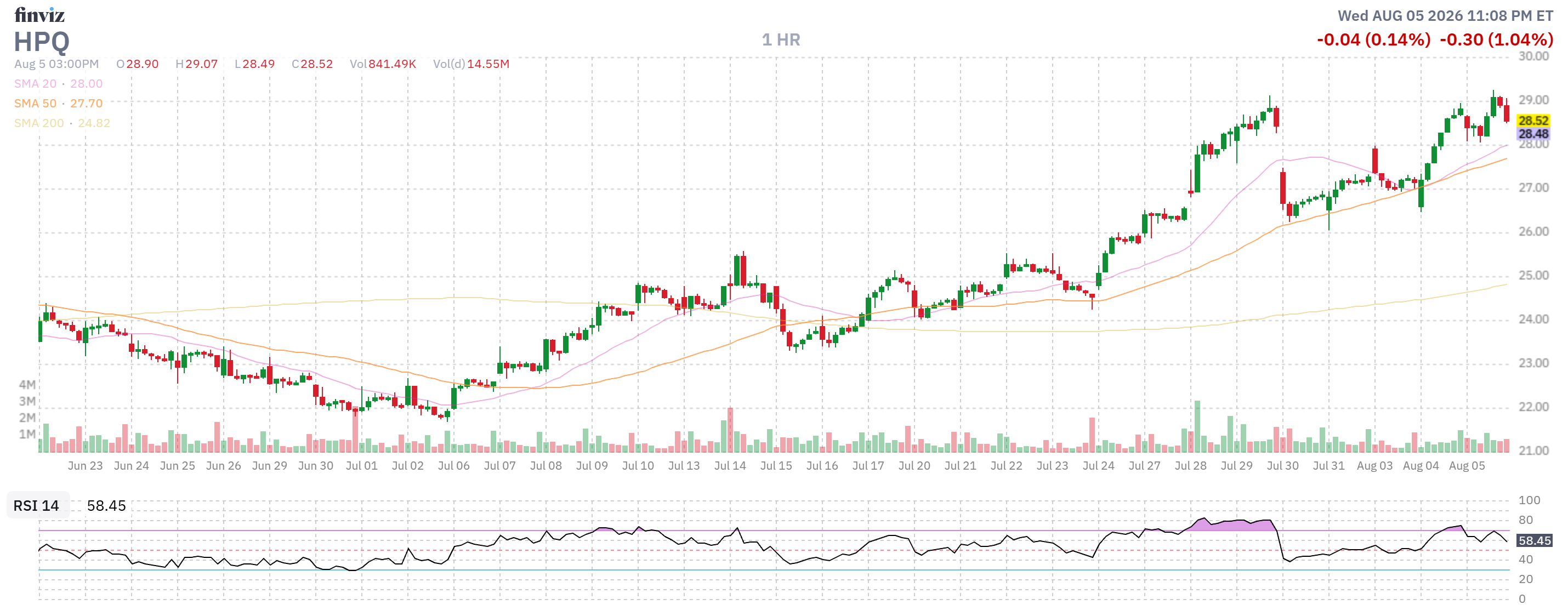Screen dimensions: 1568x616
Task: Click the 100 RSI axis label
Action: click(1529, 500)
